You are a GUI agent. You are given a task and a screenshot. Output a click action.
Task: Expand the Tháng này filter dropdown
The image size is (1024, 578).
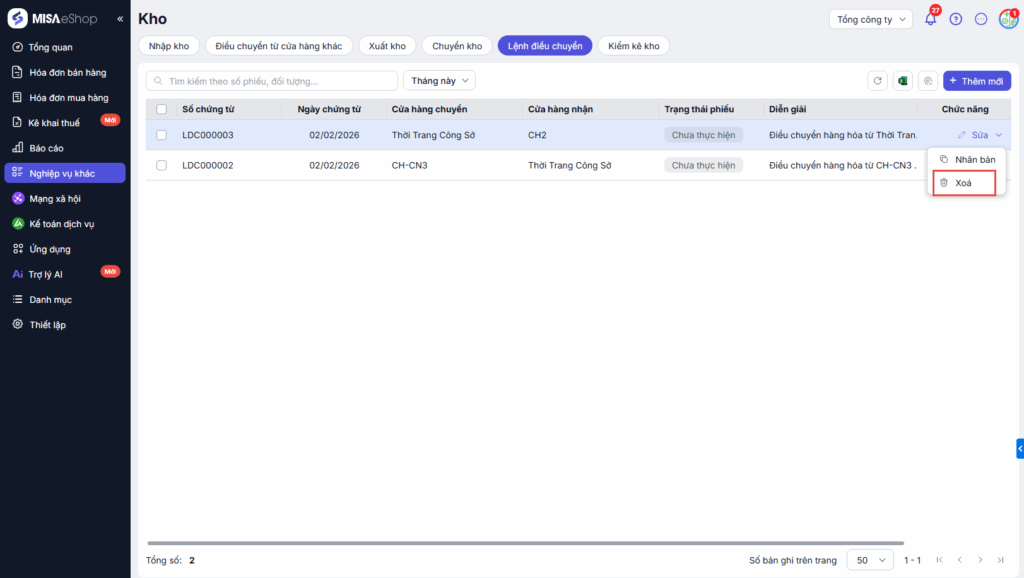coord(439,81)
